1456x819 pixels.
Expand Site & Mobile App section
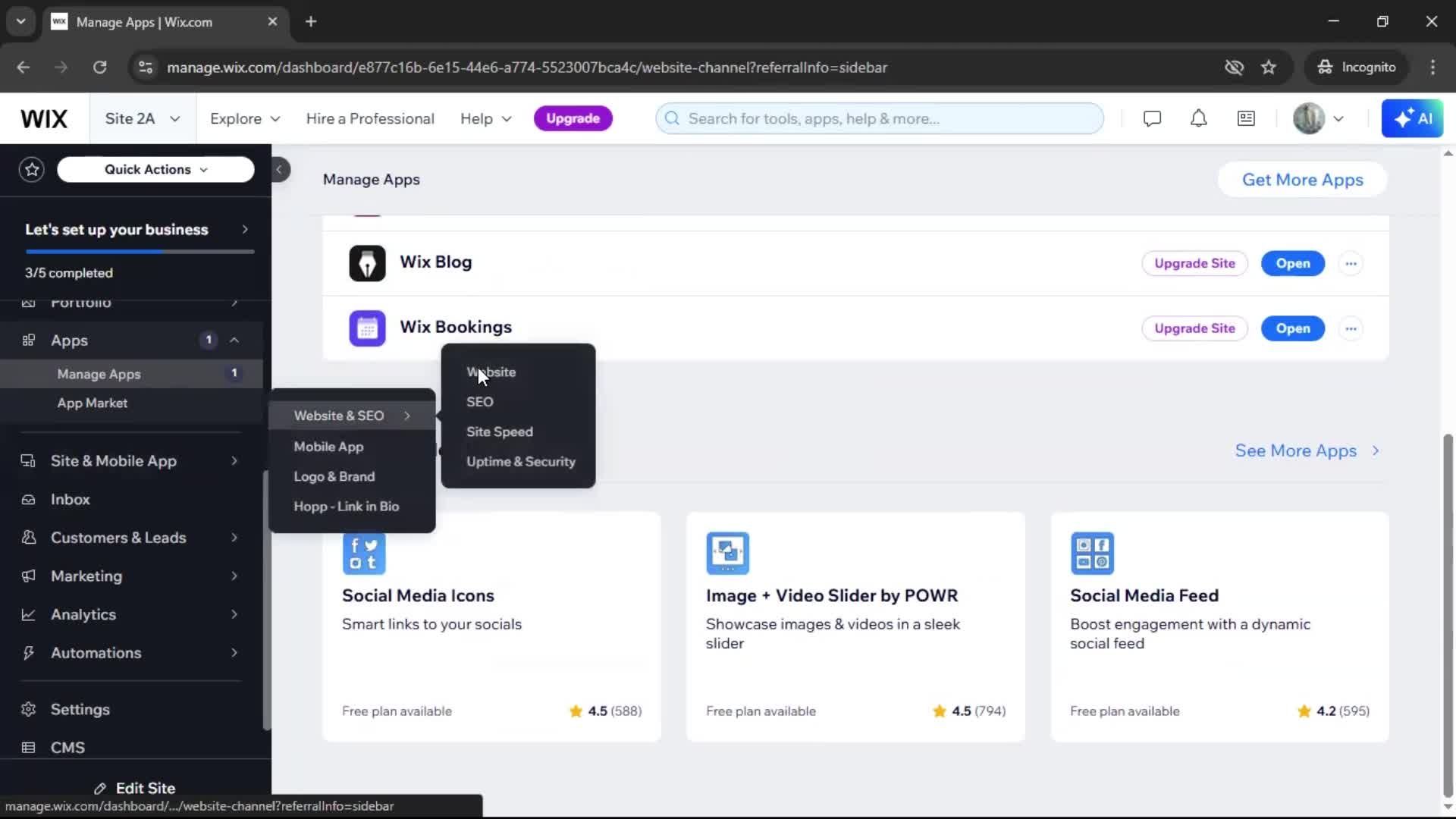tap(234, 461)
